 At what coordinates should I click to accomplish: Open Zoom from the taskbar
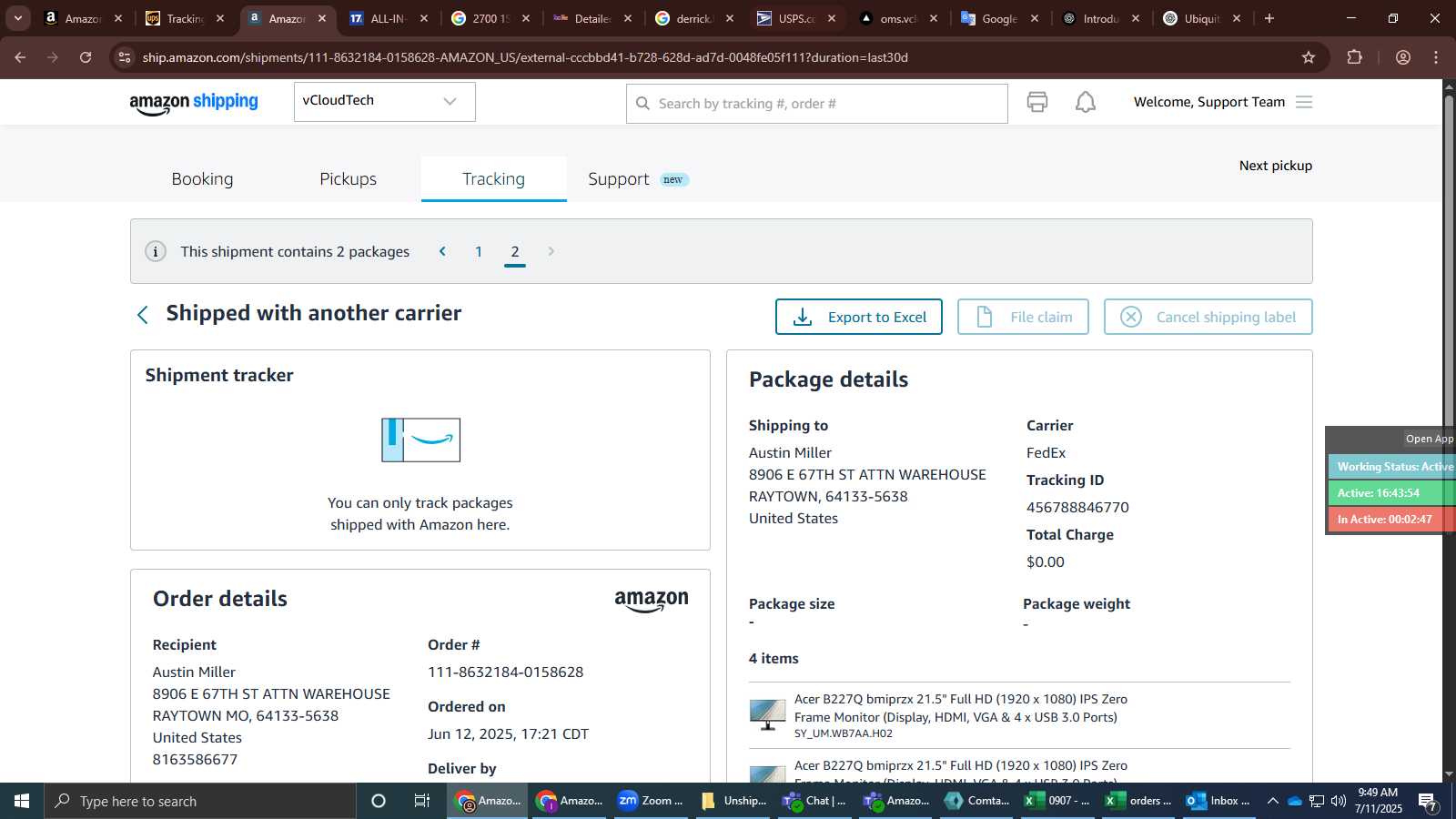[652, 801]
